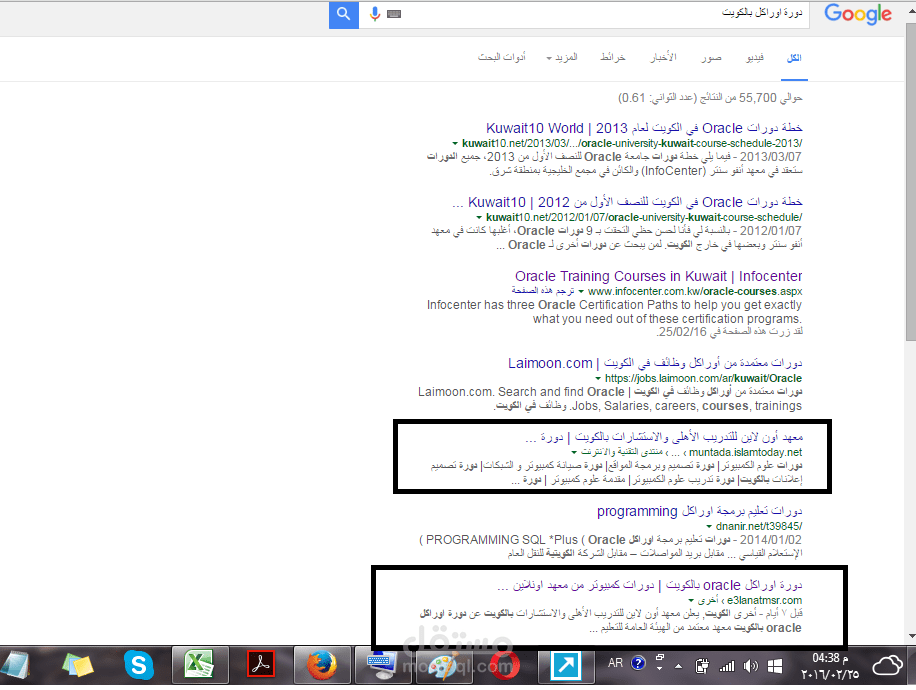Switch to the خرائط (Maps) tab
This screenshot has height=690, width=916.
click(613, 57)
